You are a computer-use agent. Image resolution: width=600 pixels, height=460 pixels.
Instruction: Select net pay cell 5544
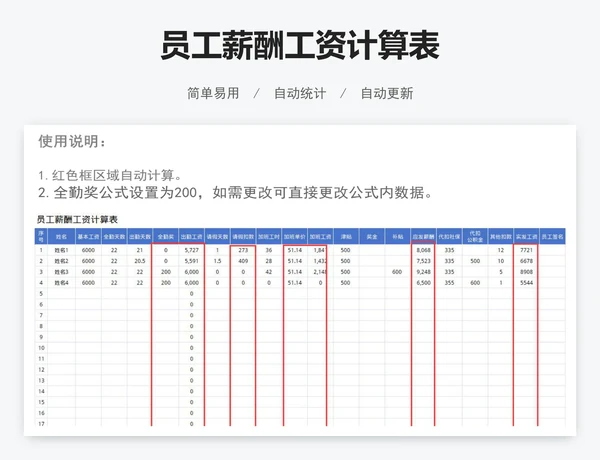(527, 283)
